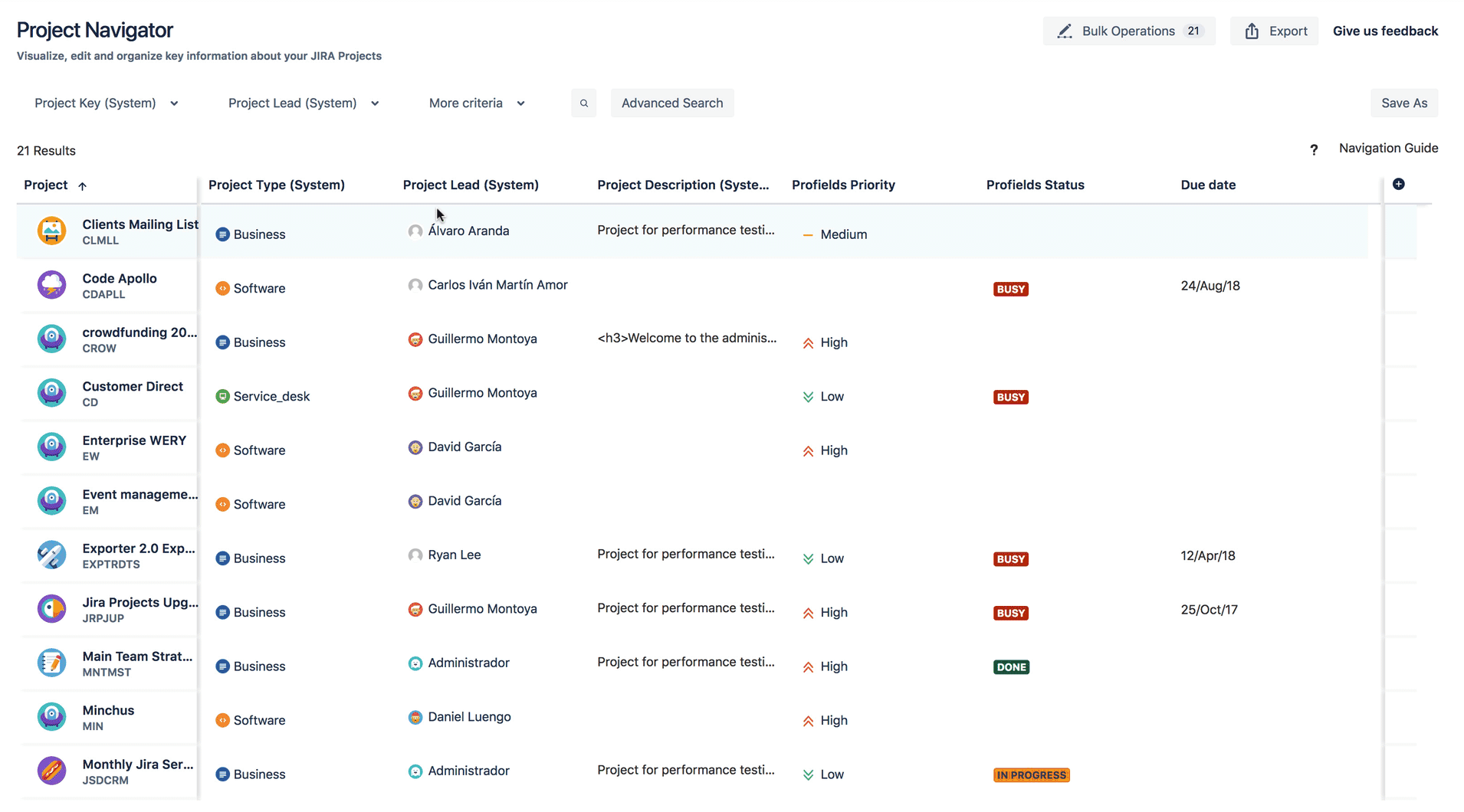Open the Project Lead (System) filter dropdown
The height and width of the screenshot is (812, 1464).
(x=304, y=103)
